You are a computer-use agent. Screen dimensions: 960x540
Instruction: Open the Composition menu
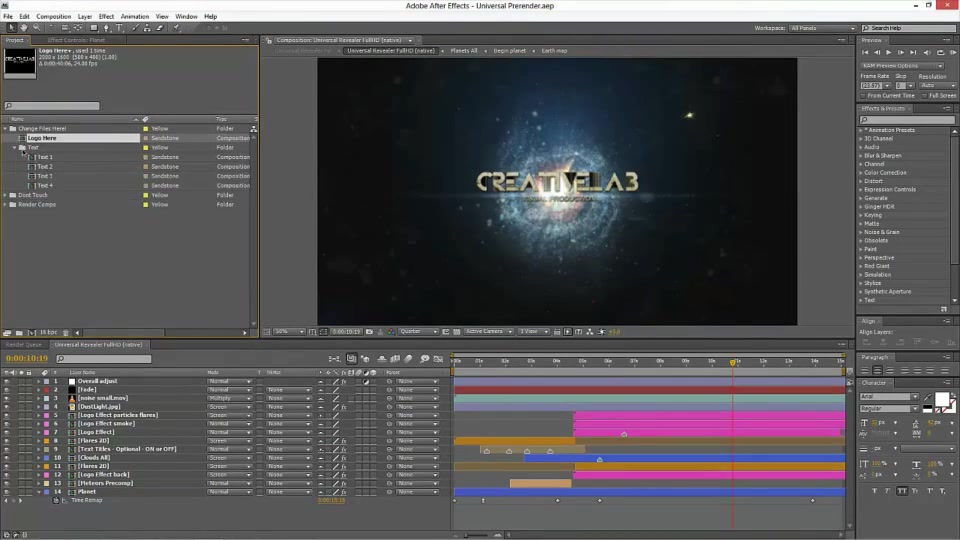tap(53, 17)
